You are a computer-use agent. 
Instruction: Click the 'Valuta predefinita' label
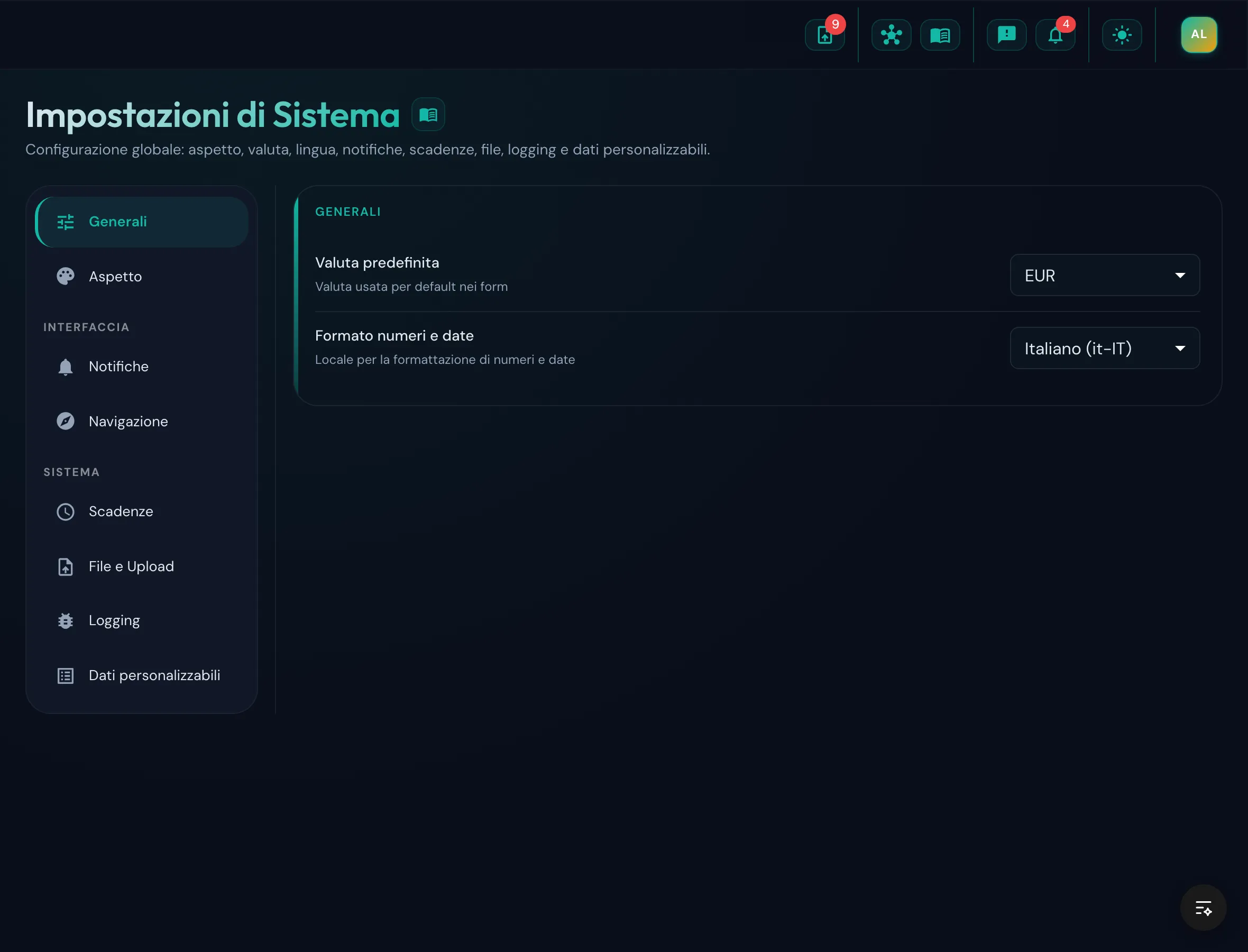point(377,263)
